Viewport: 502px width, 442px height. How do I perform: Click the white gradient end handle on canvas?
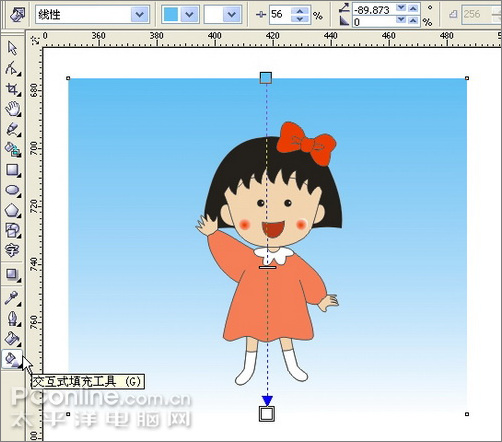click(x=267, y=414)
